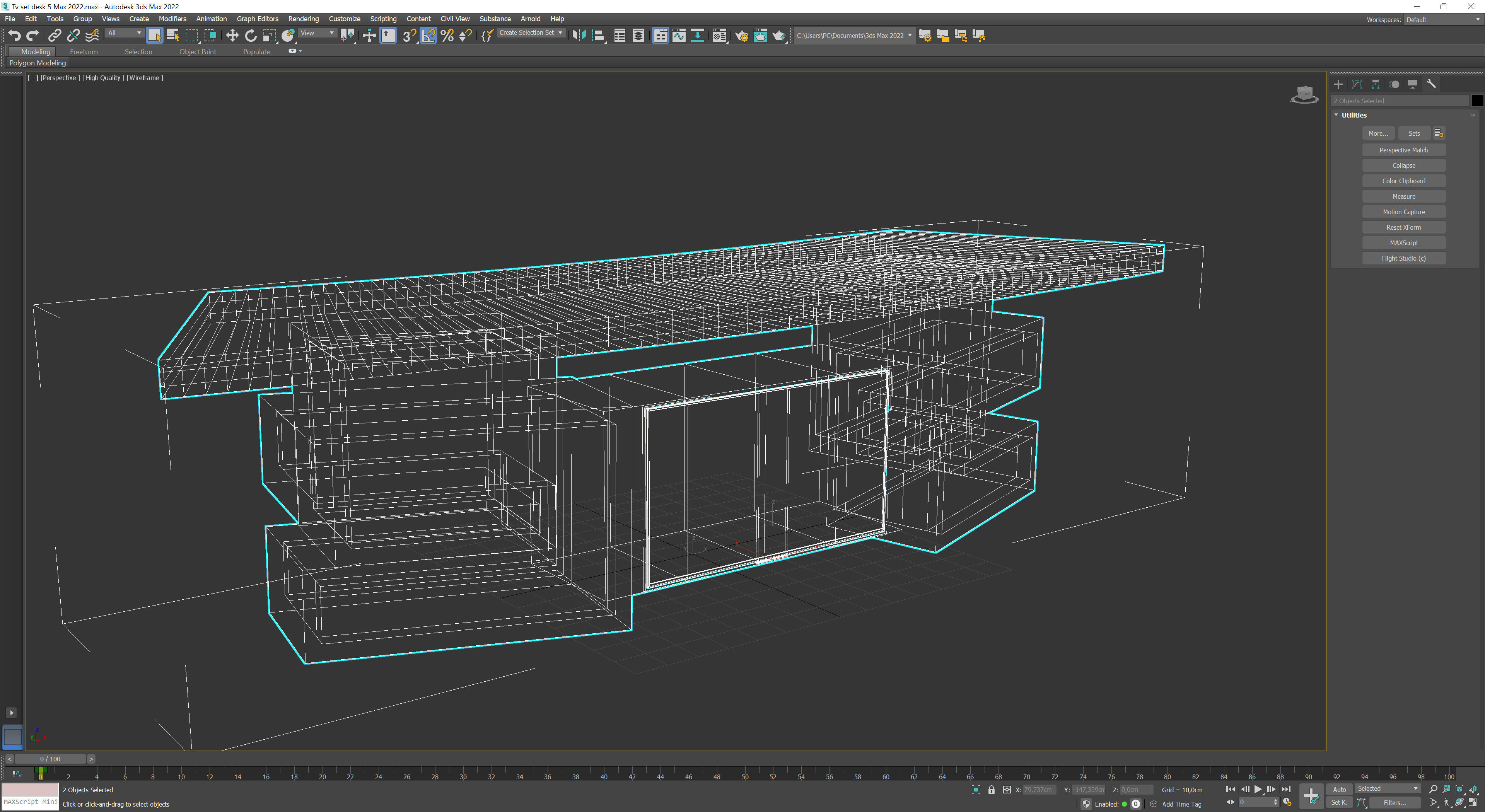Screen dimensions: 1485x812
Task: Click Render Production teapot icon
Action: click(x=779, y=36)
